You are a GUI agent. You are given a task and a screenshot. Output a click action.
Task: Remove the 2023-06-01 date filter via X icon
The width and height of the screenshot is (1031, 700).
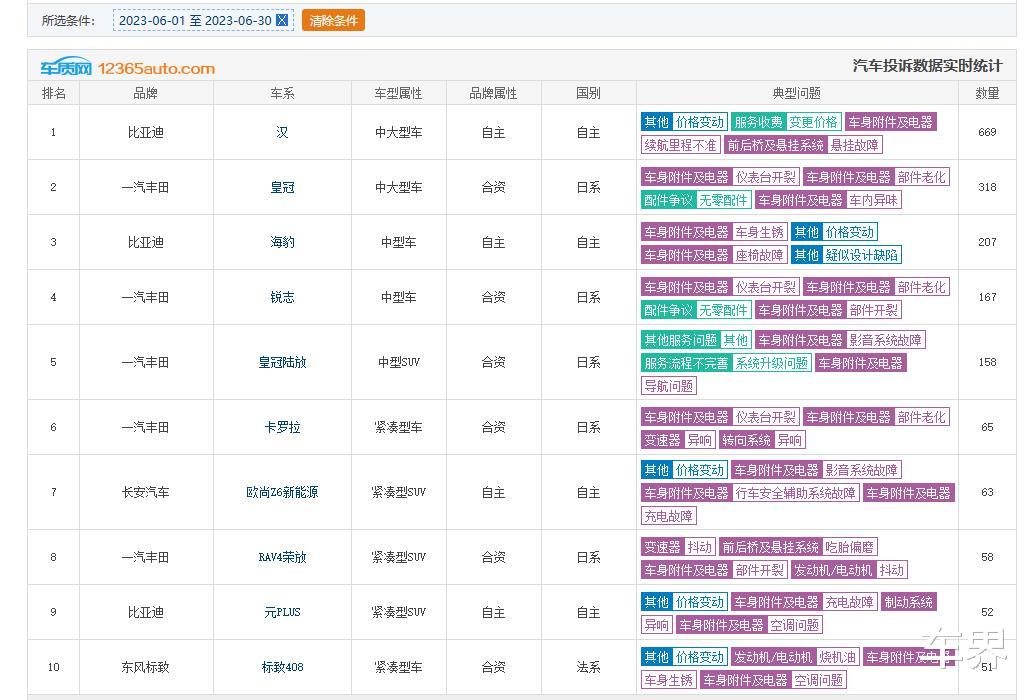point(282,20)
